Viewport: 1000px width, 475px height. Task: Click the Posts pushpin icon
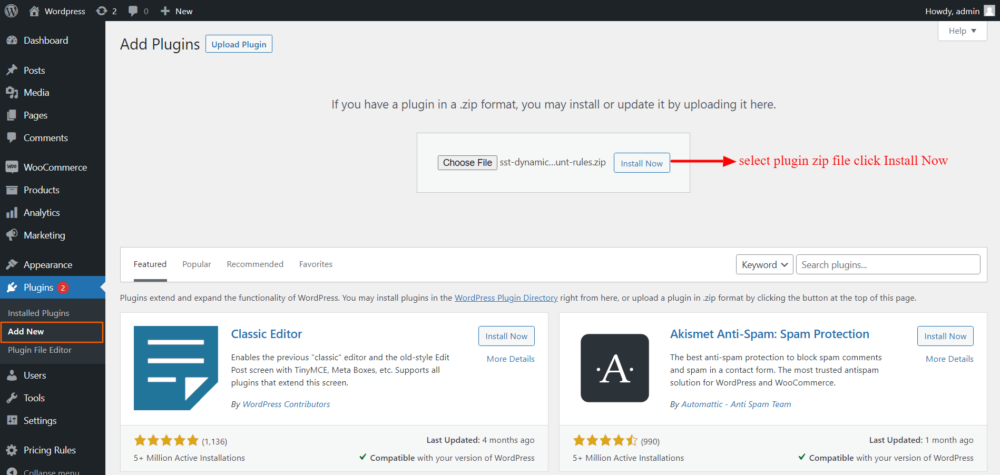[x=11, y=70]
